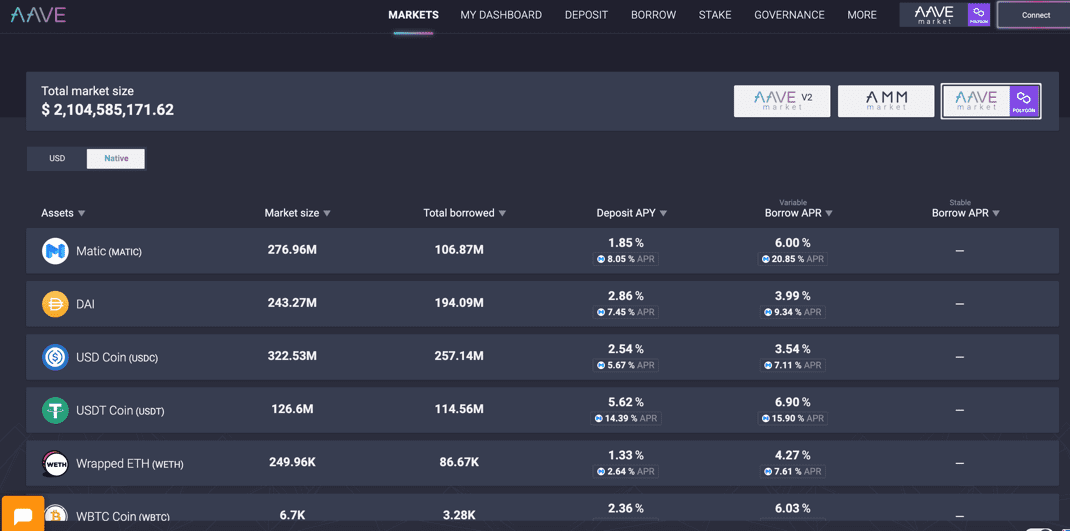Click the AAVE logo in header
Viewport: 1070px width, 531px height.
(38, 15)
